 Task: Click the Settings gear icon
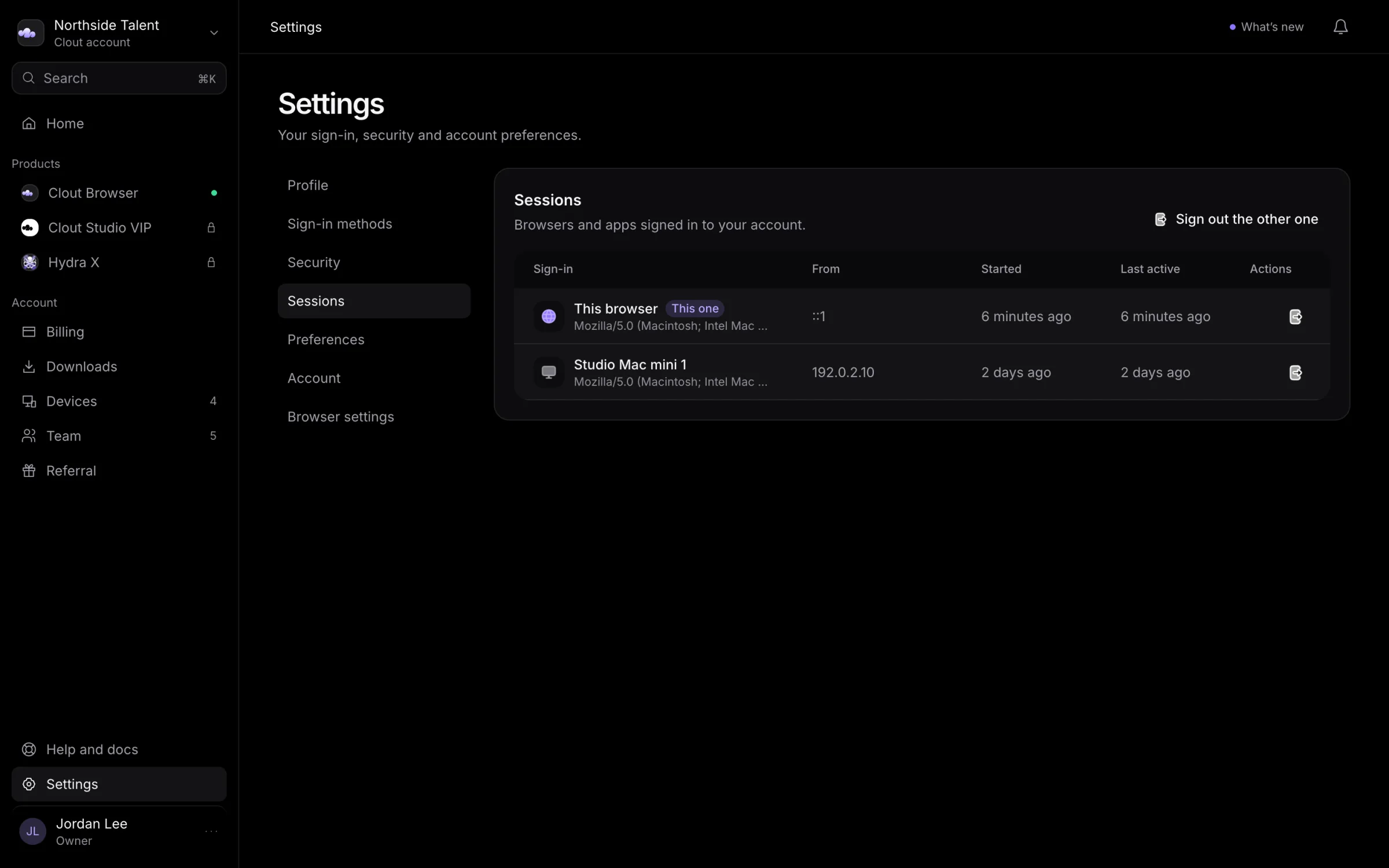point(28,784)
